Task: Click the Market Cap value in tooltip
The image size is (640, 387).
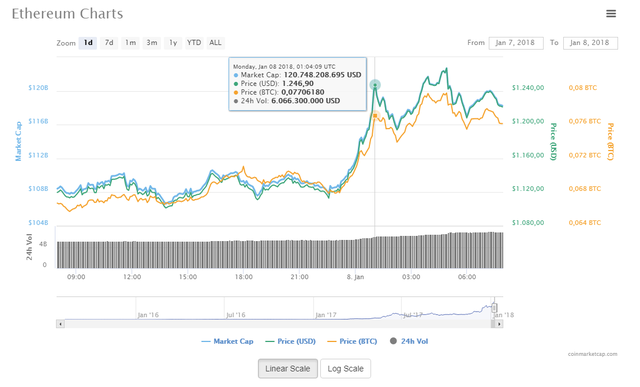Action: point(322,75)
